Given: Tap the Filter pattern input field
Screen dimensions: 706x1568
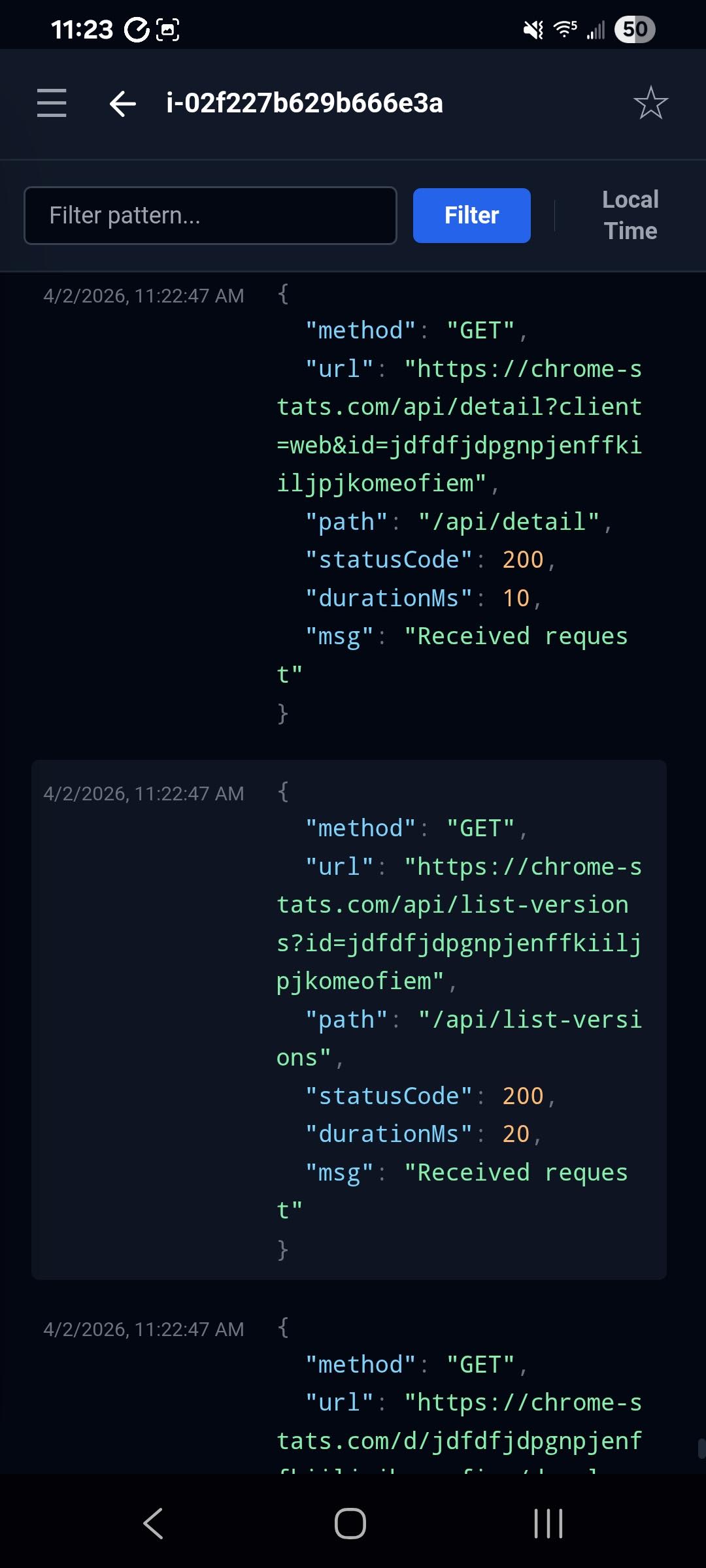Looking at the screenshot, I should 210,215.
